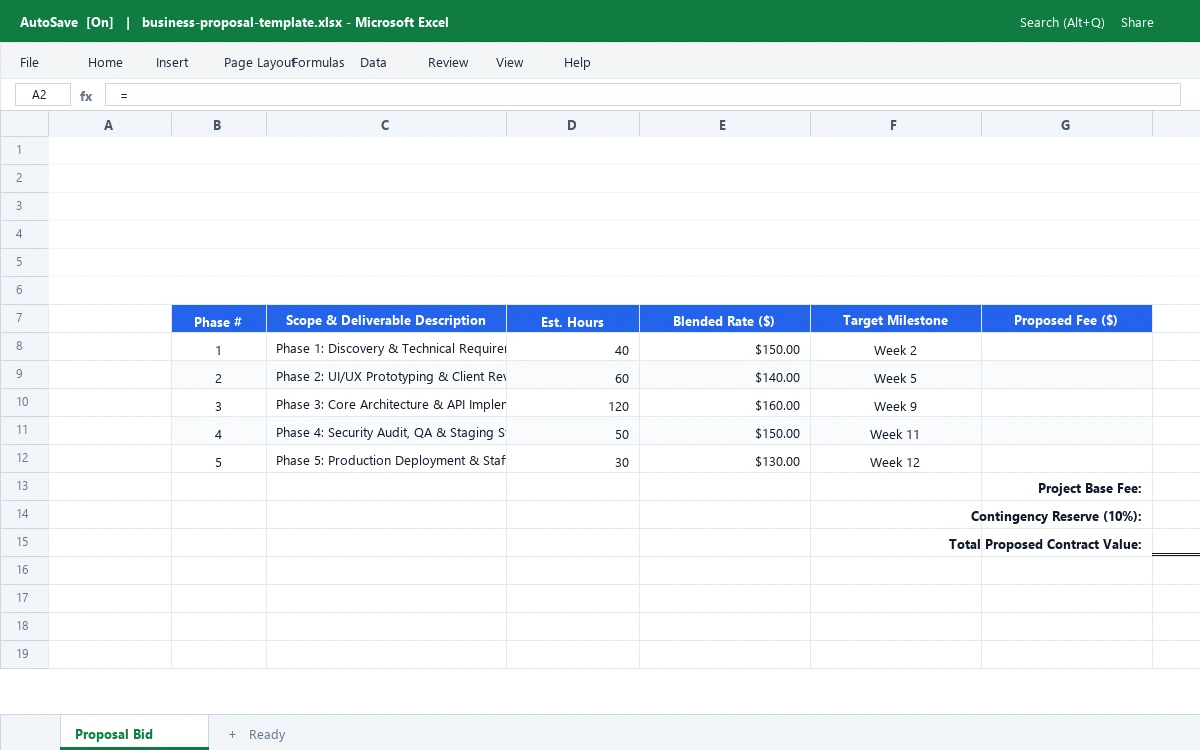Open the View ribbon tab
The width and height of the screenshot is (1200, 750).
coord(509,62)
